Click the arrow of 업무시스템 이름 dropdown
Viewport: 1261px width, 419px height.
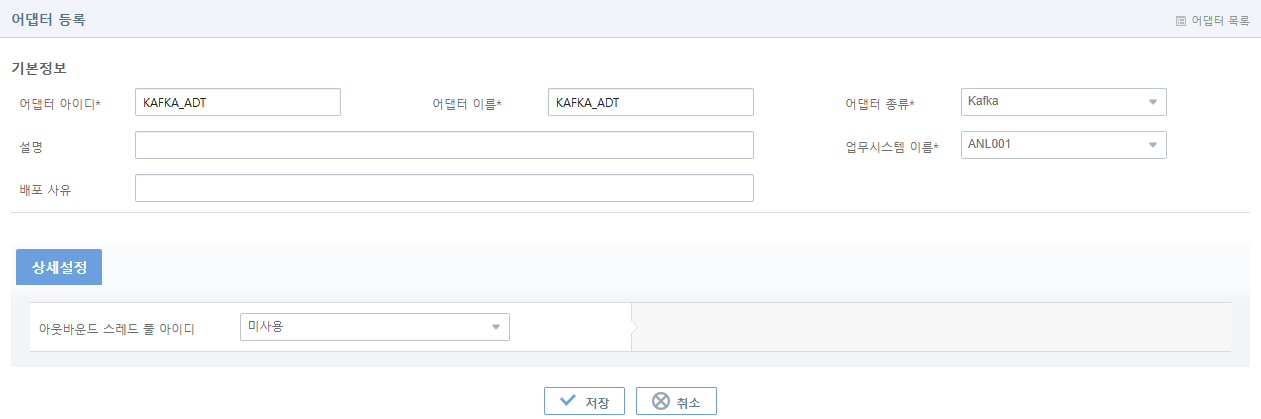pyautogui.click(x=1152, y=145)
